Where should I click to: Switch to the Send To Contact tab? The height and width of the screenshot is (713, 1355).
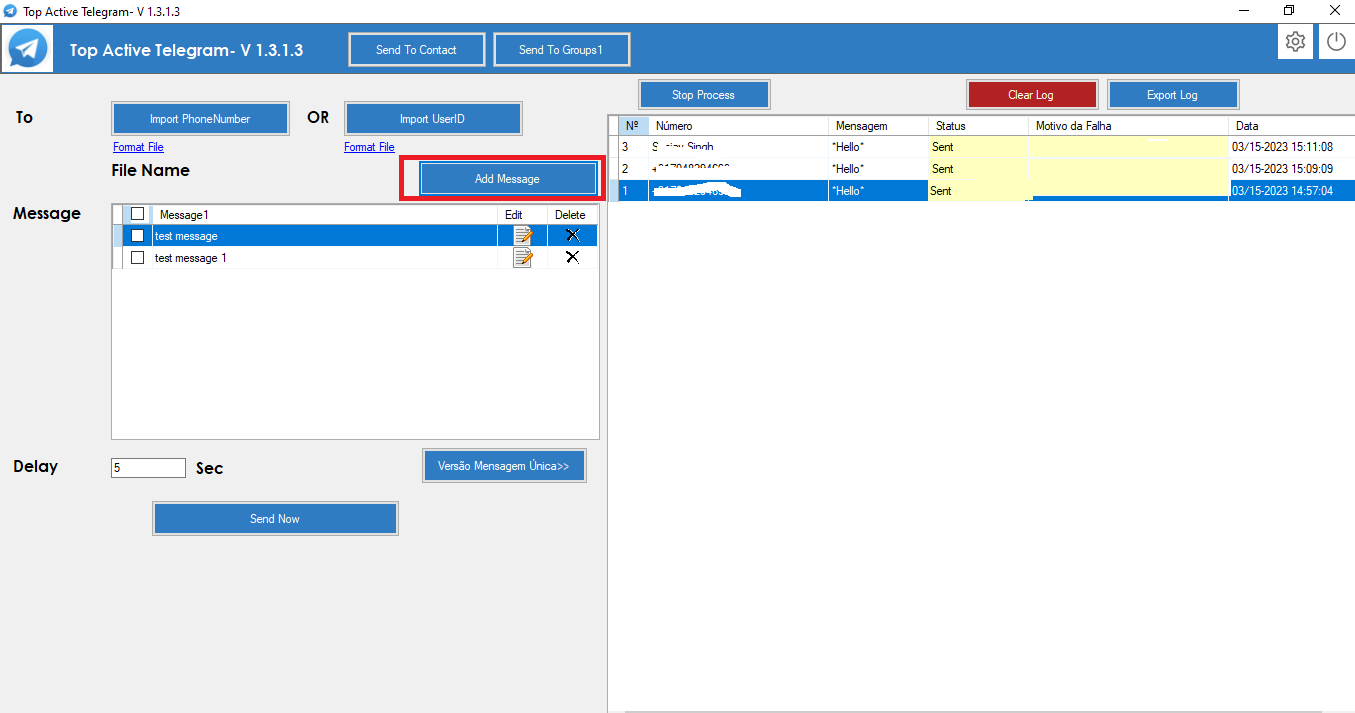coord(416,50)
